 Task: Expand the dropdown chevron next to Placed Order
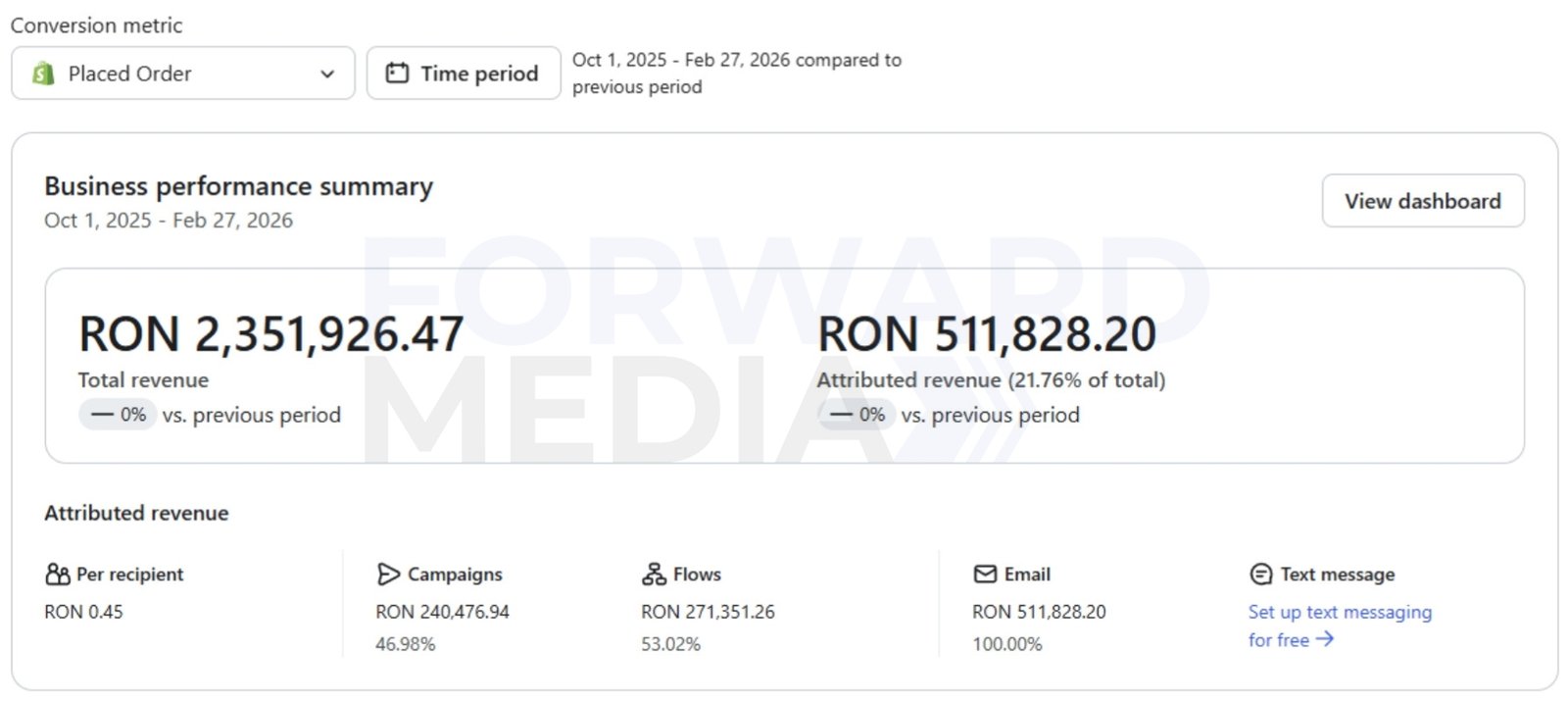click(327, 74)
